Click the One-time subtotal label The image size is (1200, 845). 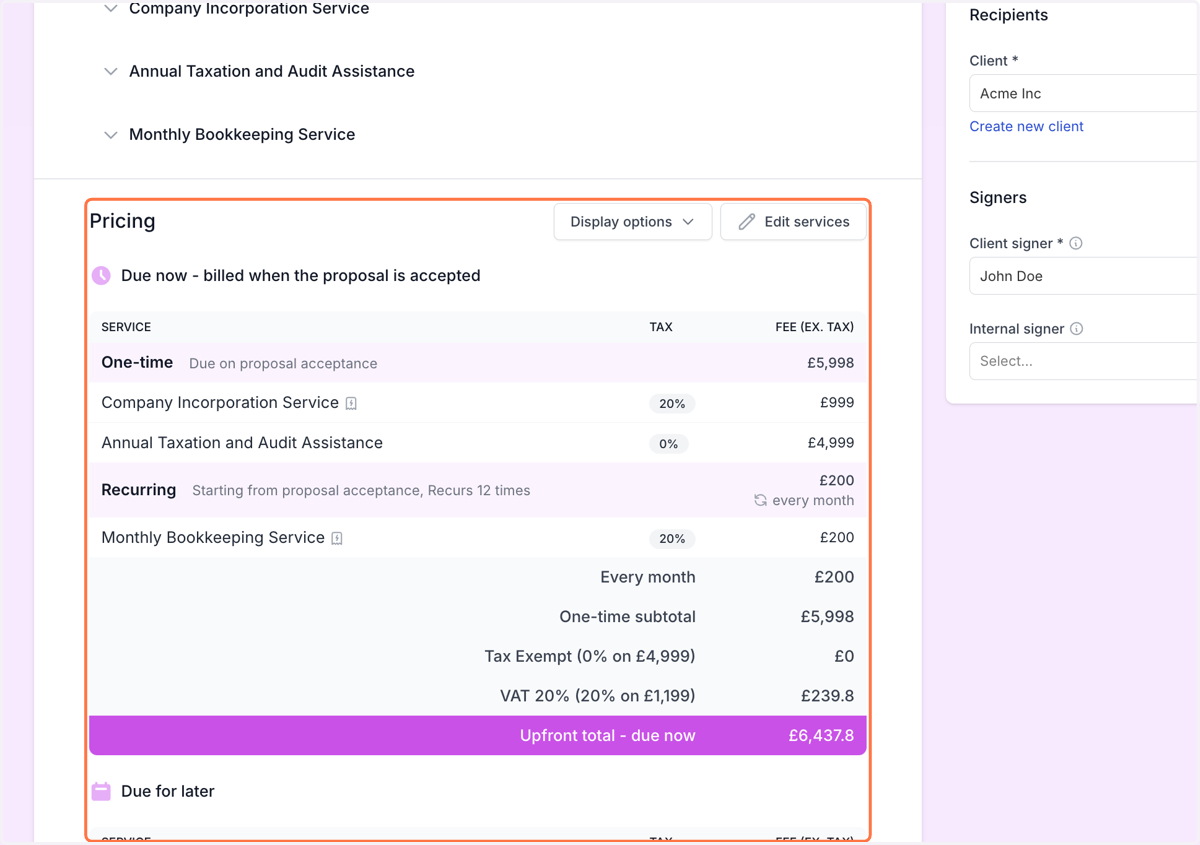pos(627,617)
